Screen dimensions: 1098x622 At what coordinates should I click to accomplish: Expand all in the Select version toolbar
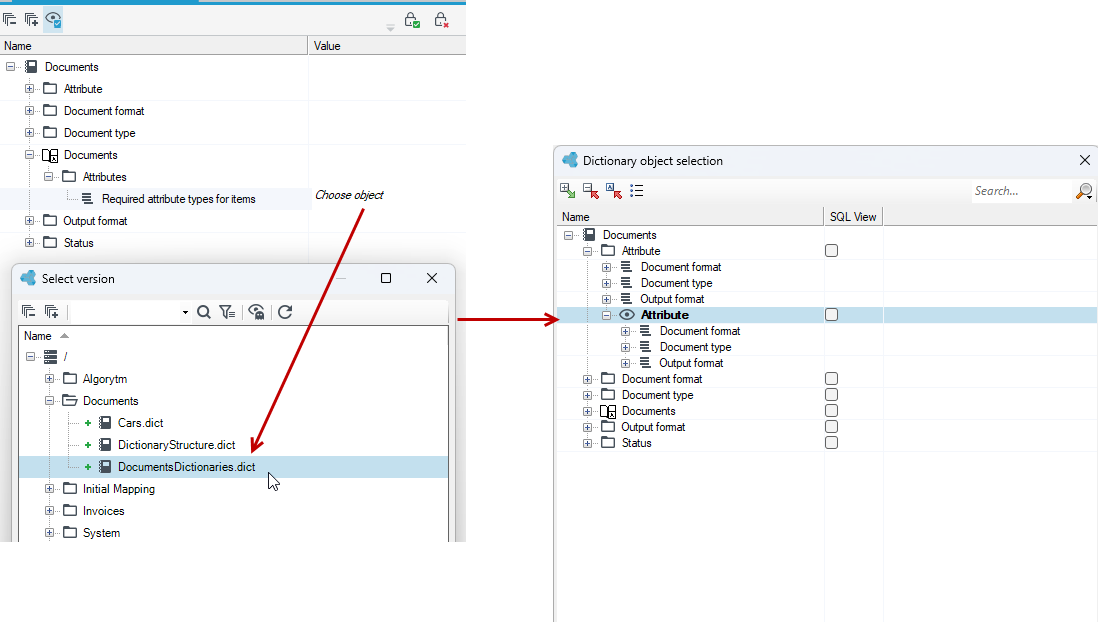tap(51, 312)
